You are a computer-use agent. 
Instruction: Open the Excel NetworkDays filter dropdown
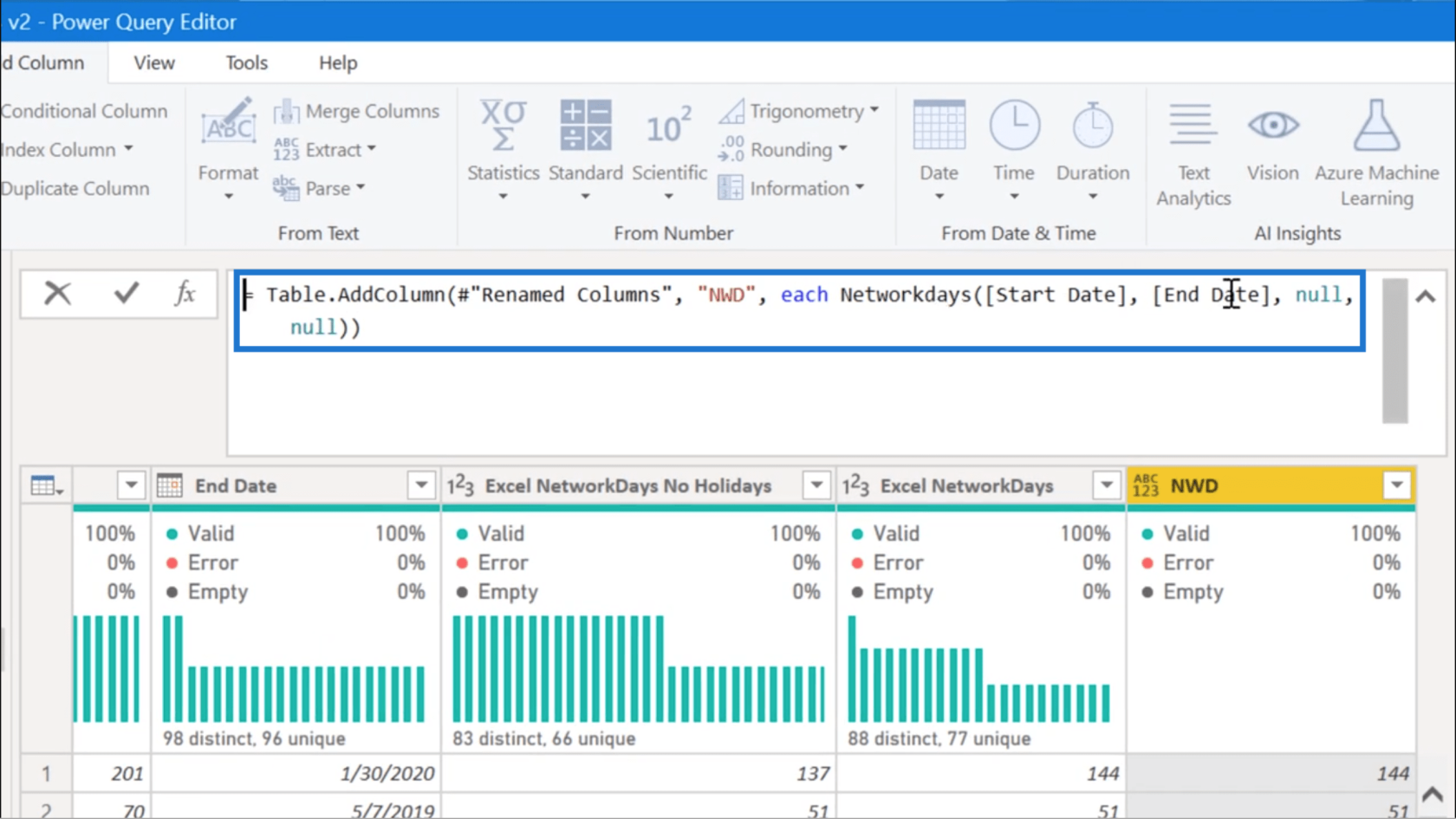coord(1107,485)
